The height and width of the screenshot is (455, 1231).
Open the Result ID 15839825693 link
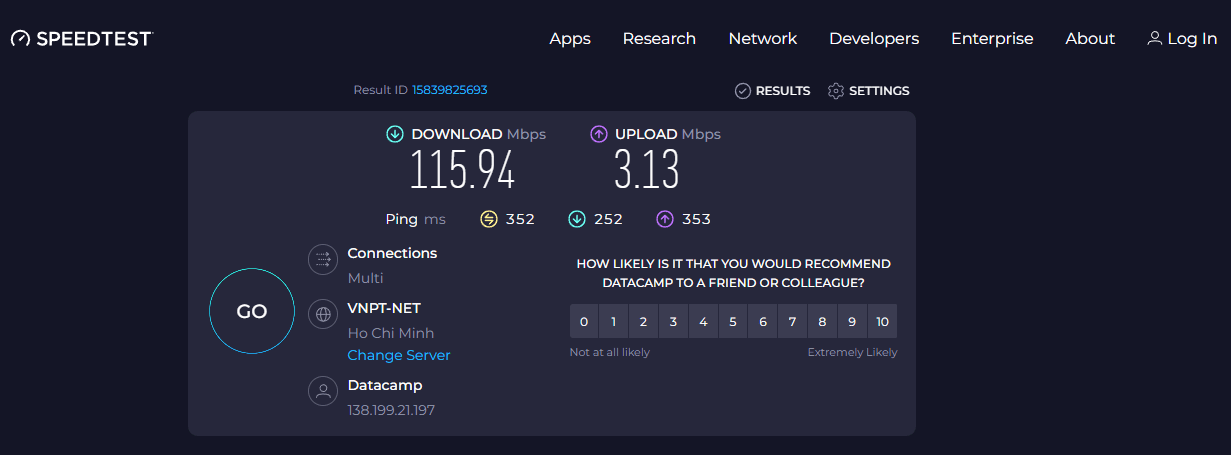(x=449, y=90)
